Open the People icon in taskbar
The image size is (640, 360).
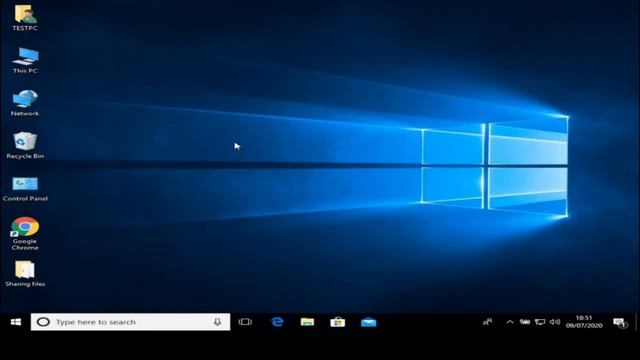click(x=488, y=322)
